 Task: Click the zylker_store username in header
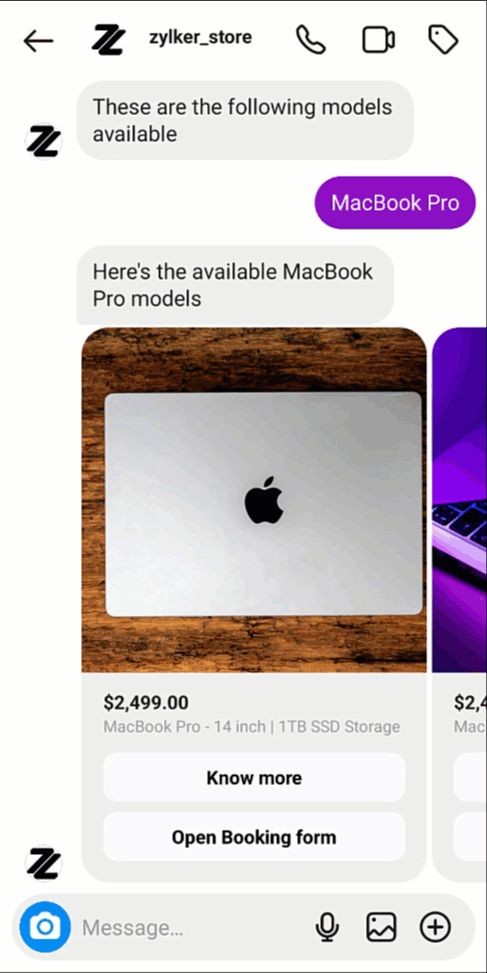[x=200, y=38]
